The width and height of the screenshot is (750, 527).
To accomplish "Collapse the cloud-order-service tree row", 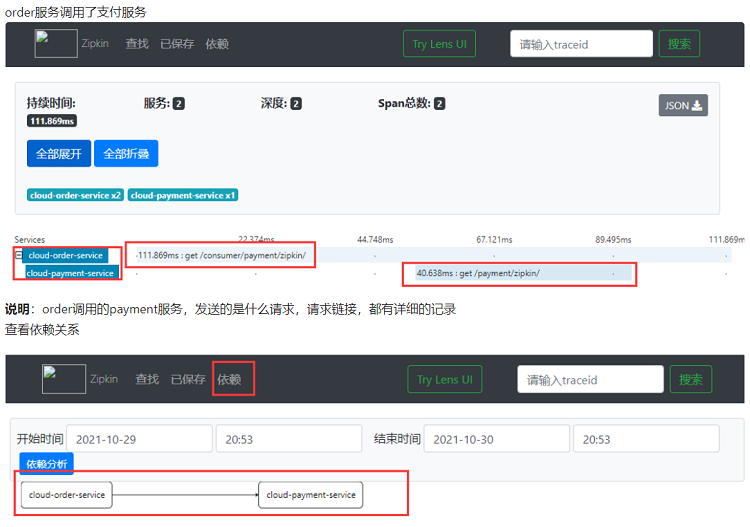I will pyautogui.click(x=18, y=255).
